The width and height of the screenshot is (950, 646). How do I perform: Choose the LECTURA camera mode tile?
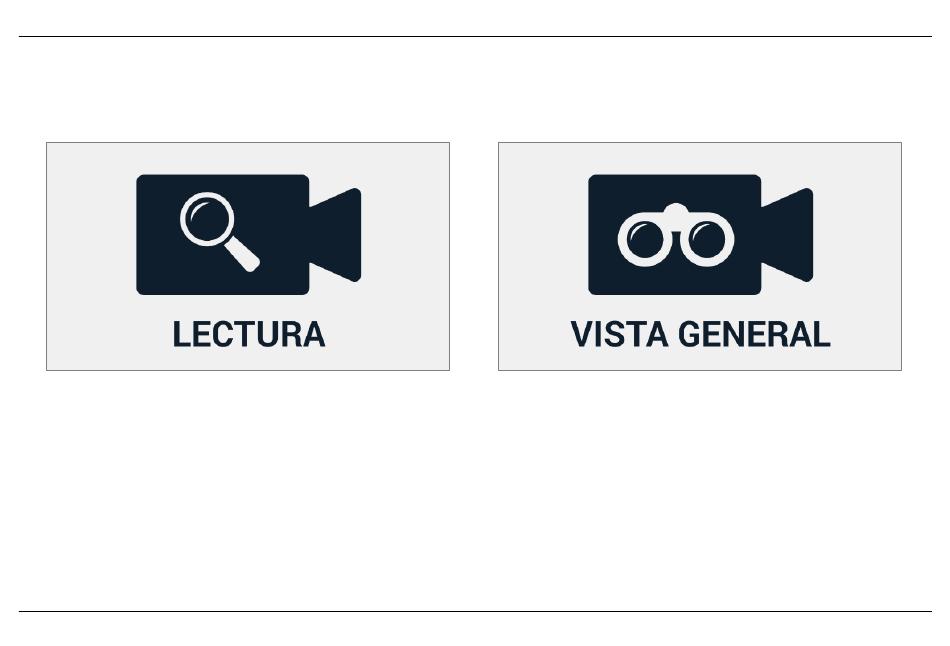248,256
